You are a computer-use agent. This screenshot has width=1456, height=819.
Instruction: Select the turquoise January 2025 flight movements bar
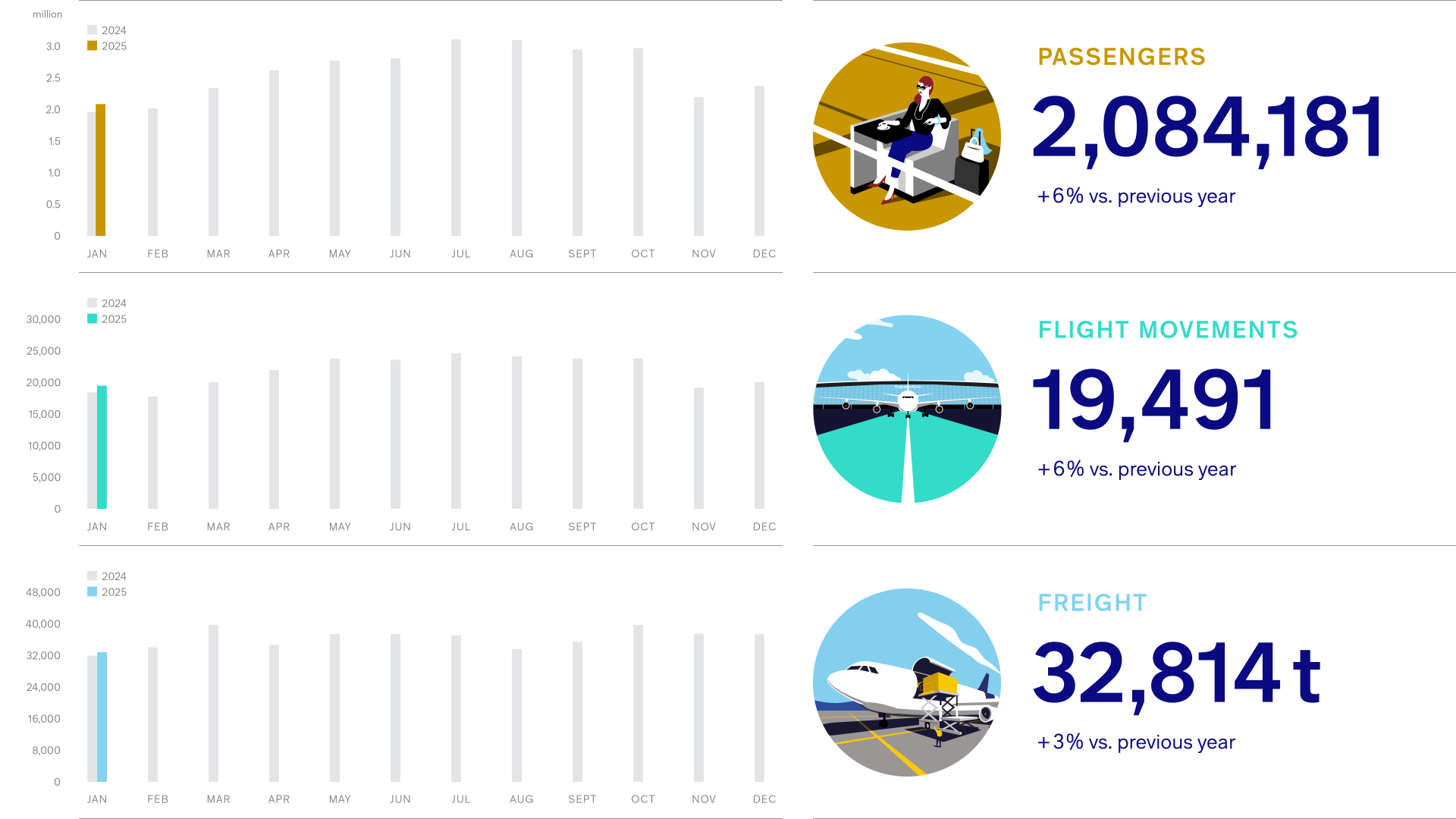pos(102,447)
